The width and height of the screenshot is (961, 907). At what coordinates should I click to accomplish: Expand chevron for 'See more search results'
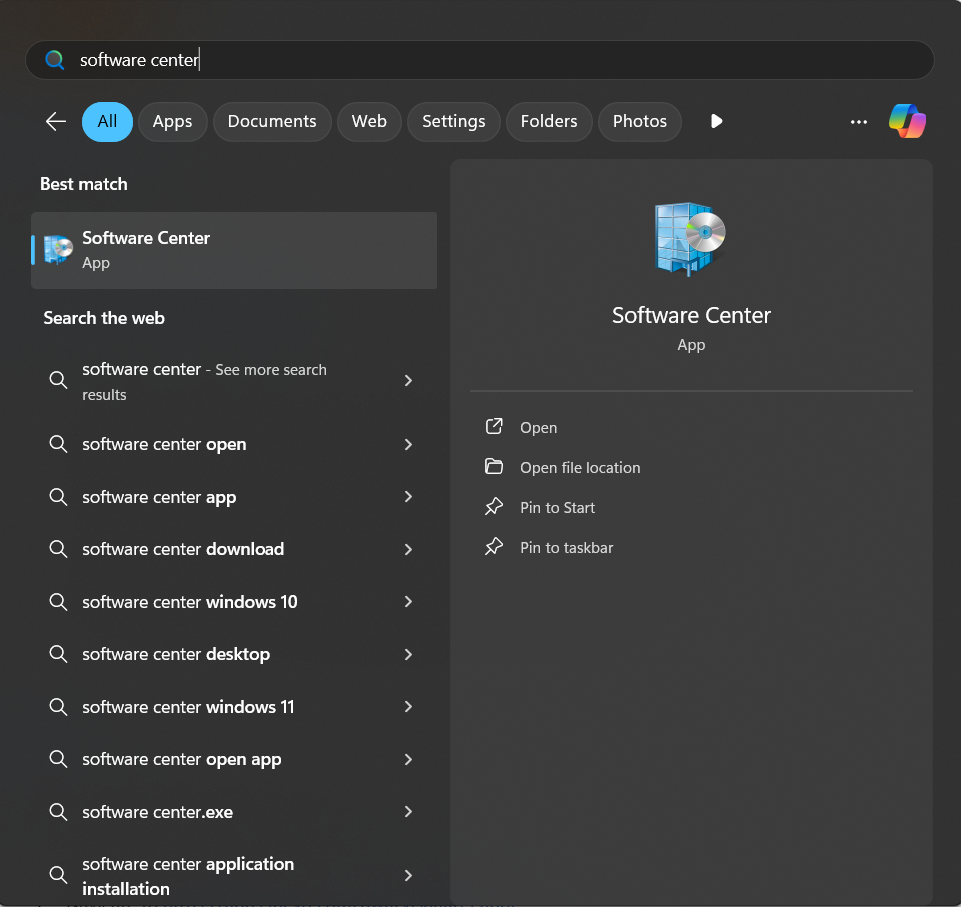click(408, 381)
